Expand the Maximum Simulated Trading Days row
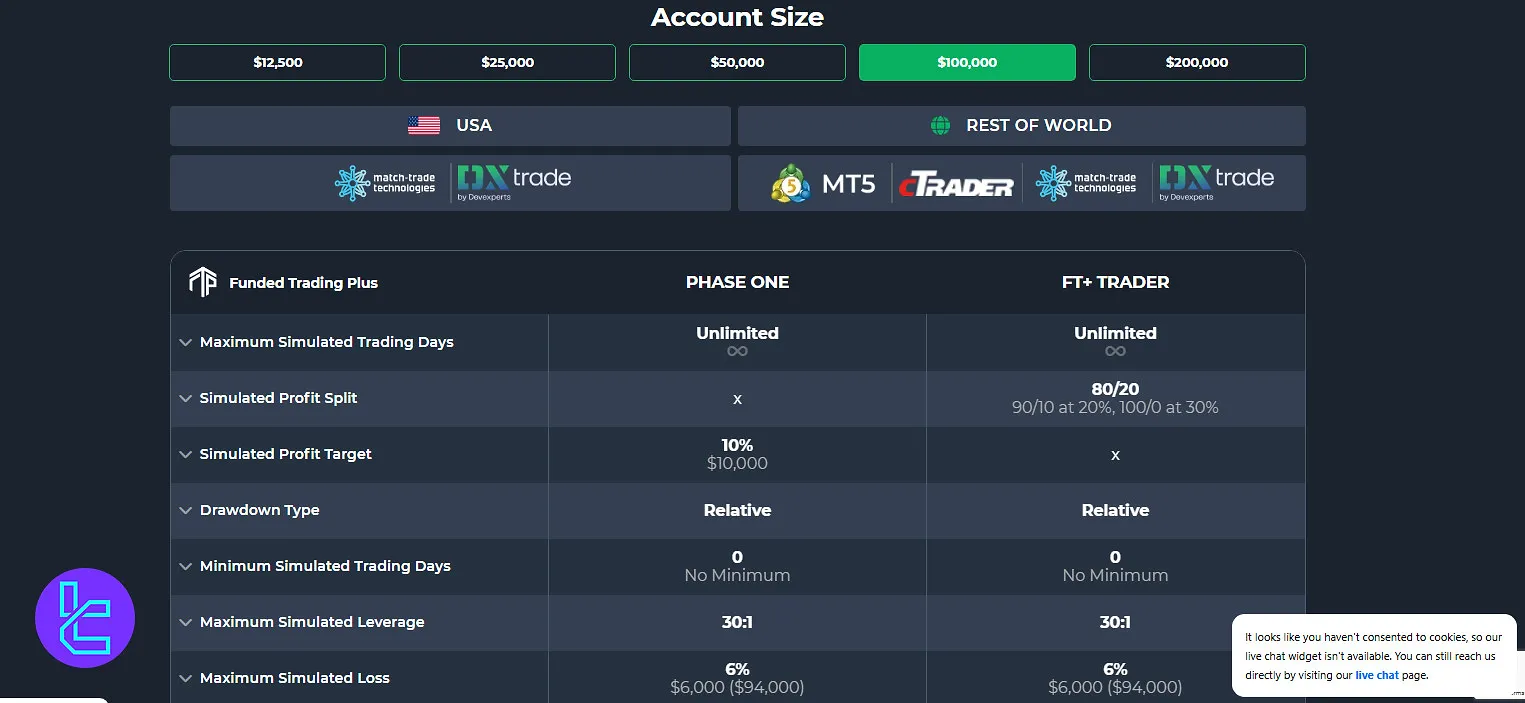This screenshot has width=1525, height=703. [186, 342]
